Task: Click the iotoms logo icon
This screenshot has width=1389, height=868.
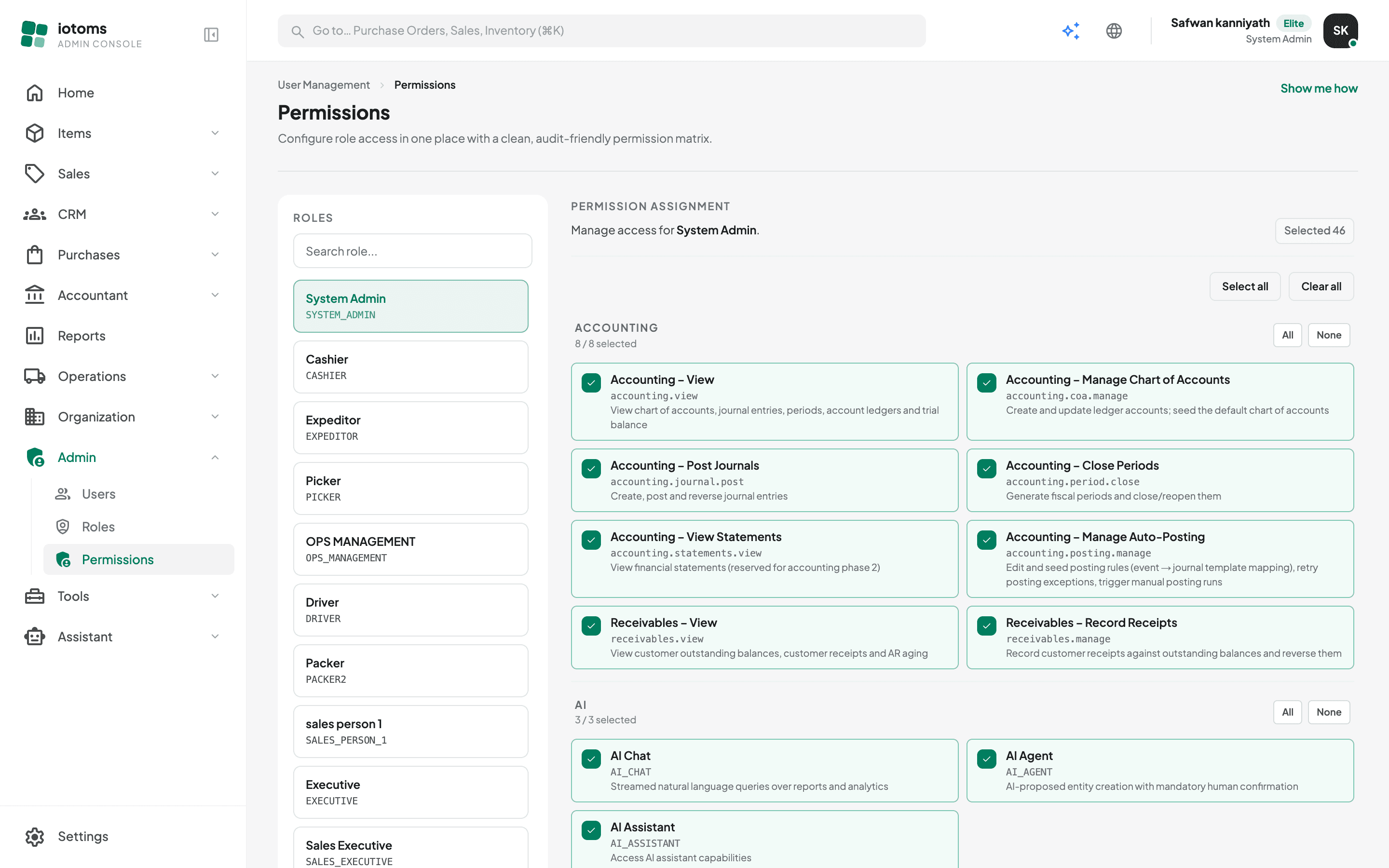Action: (34, 34)
